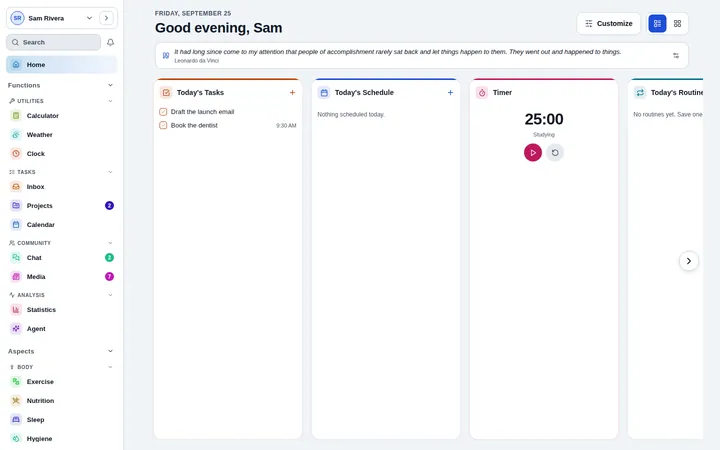Start the Studying timer
Image resolution: width=720 pixels, height=450 pixels.
pos(533,152)
